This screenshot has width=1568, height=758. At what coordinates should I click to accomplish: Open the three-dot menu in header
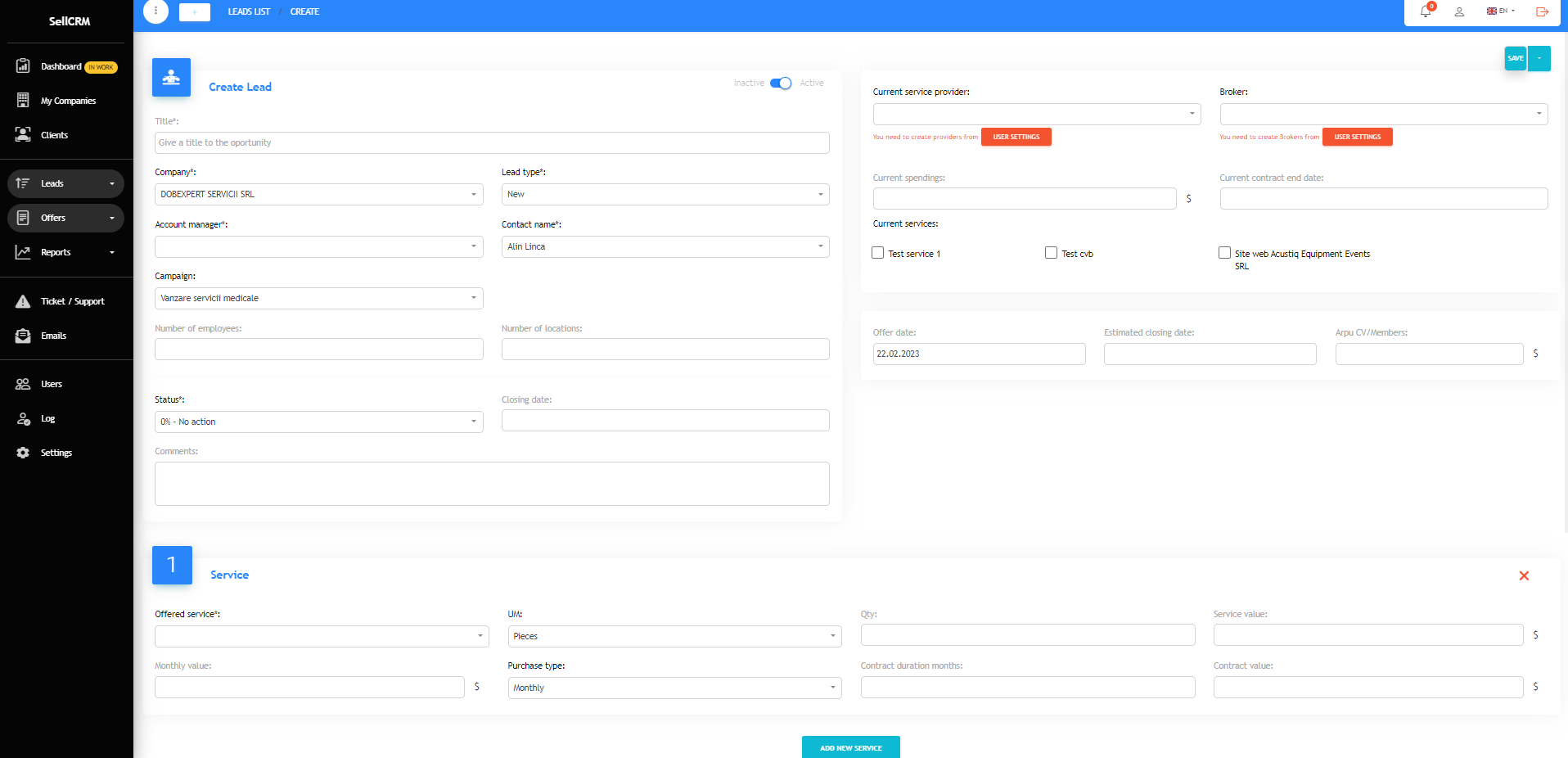pos(155,11)
